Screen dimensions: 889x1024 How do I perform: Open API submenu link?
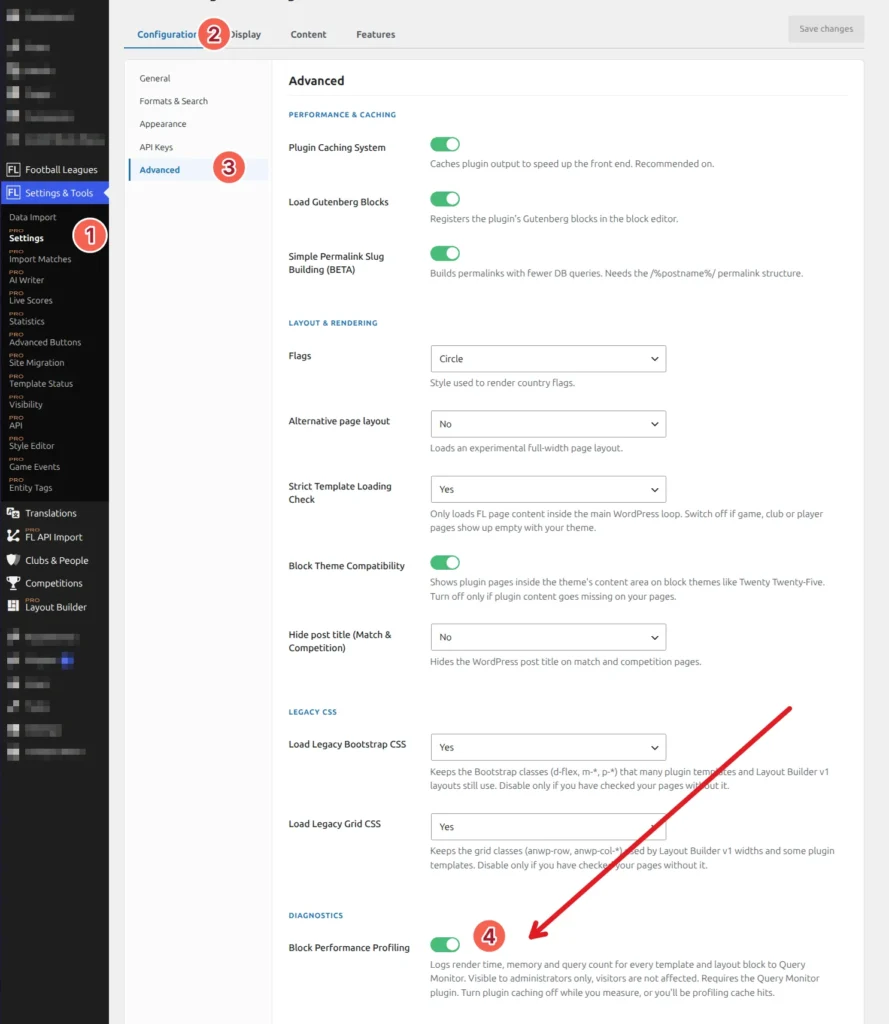[16, 425]
